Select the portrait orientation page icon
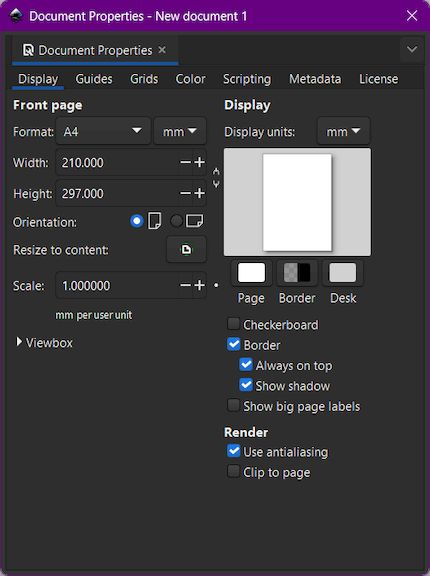Viewport: 430px width, 576px height. pyautogui.click(x=154, y=220)
